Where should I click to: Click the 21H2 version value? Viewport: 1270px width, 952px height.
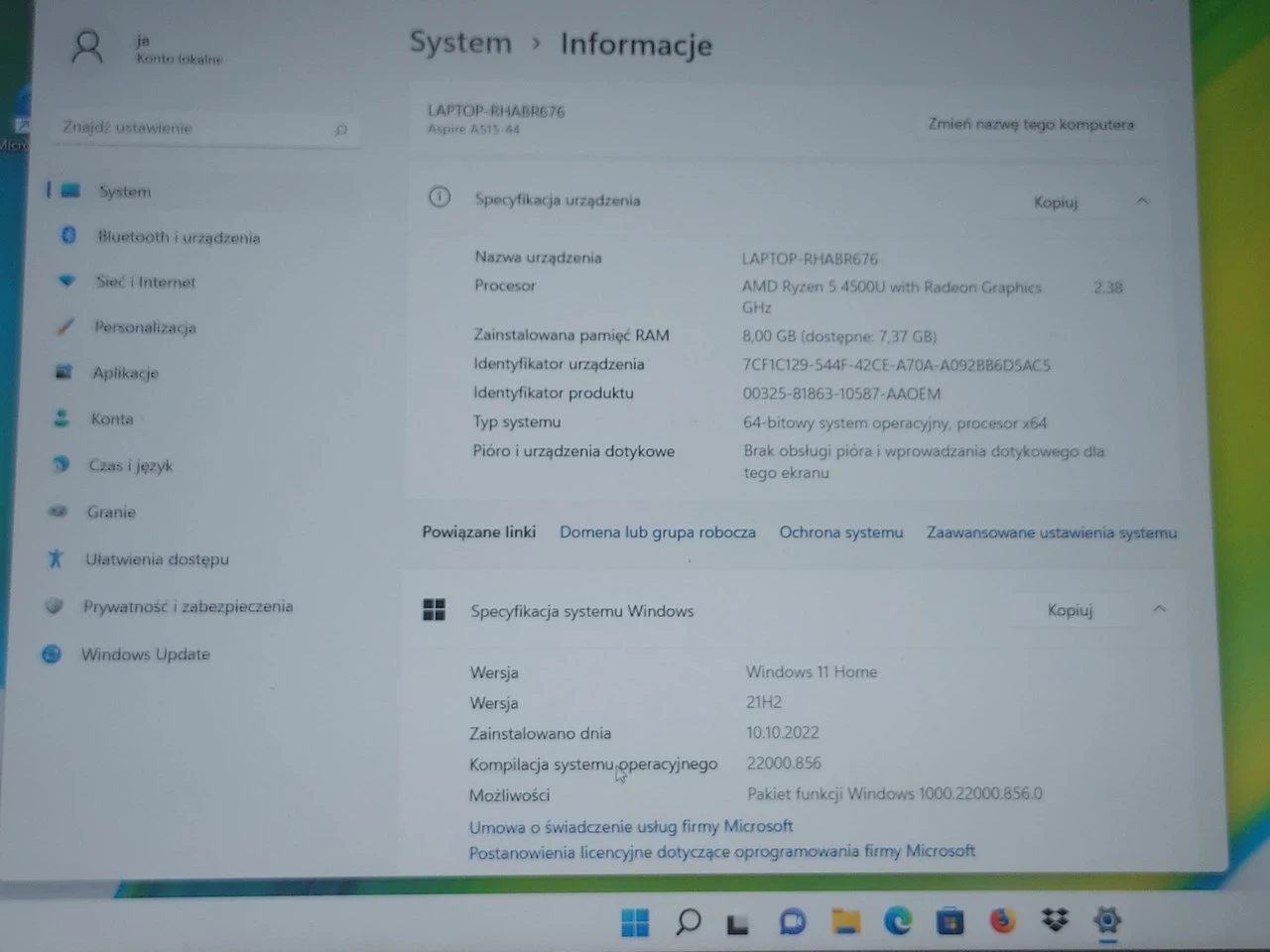point(764,702)
